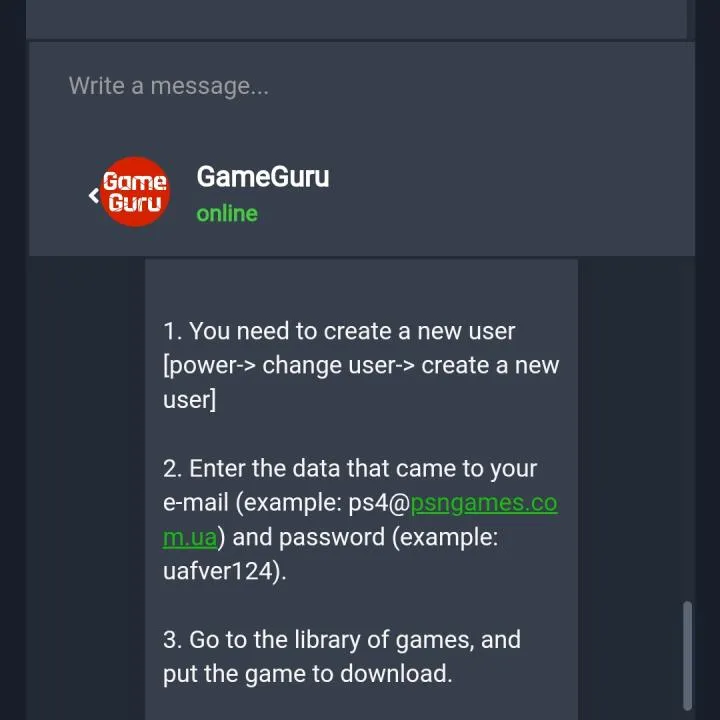The image size is (720, 720).
Task: Click blank area atop the instruction bubble
Action: click(361, 287)
